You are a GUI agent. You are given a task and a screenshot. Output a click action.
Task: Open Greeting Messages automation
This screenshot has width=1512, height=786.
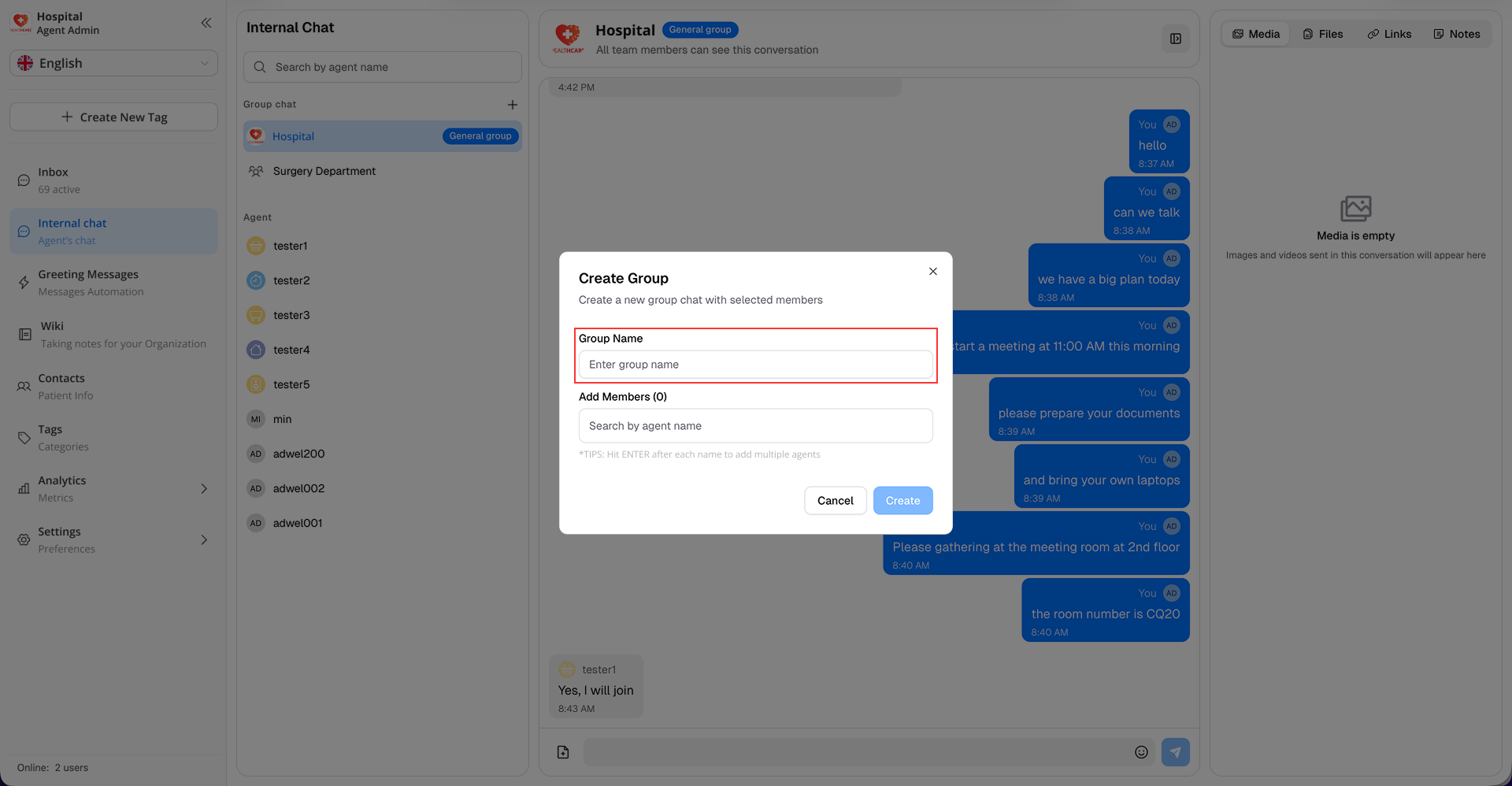pyautogui.click(x=88, y=282)
